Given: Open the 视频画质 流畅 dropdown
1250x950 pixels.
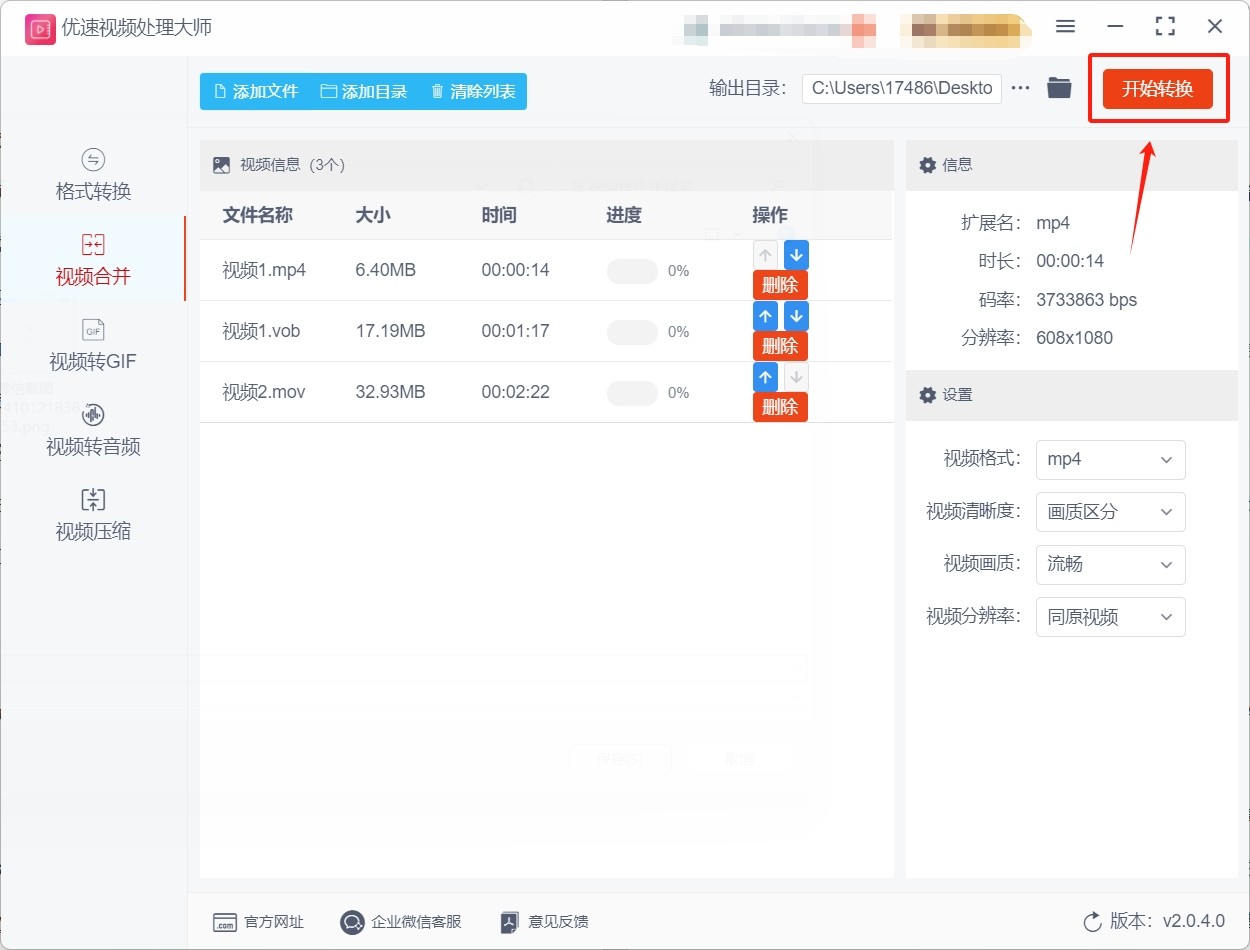Looking at the screenshot, I should point(1110,565).
